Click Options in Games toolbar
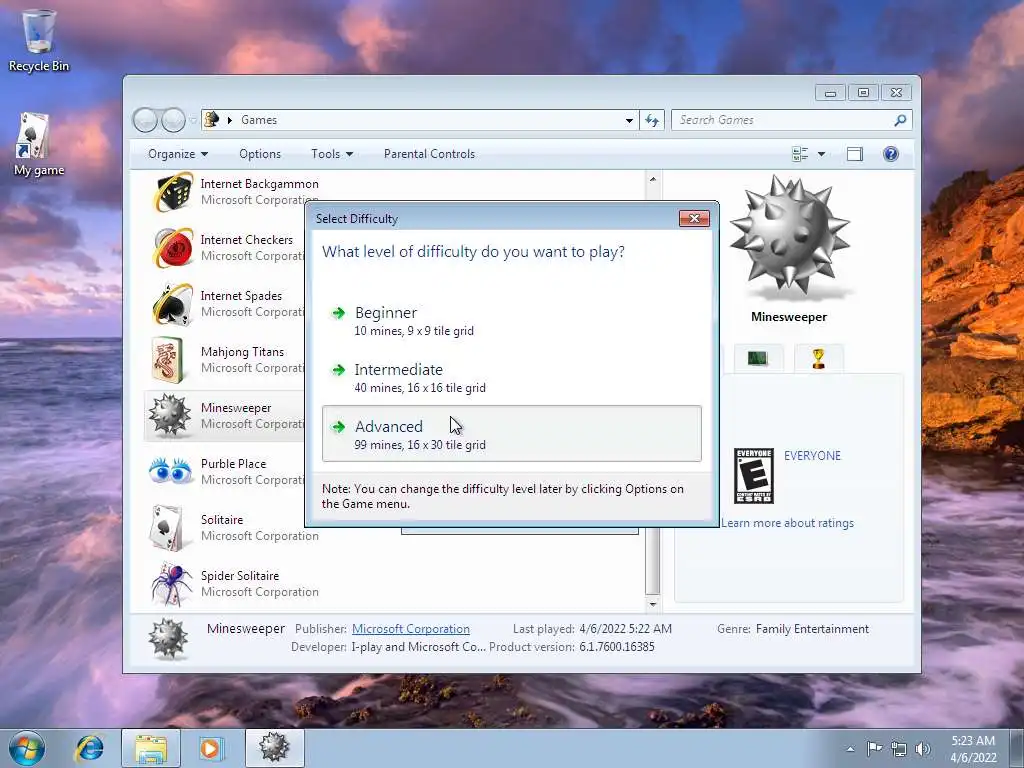This screenshot has height=768, width=1024. (x=260, y=154)
